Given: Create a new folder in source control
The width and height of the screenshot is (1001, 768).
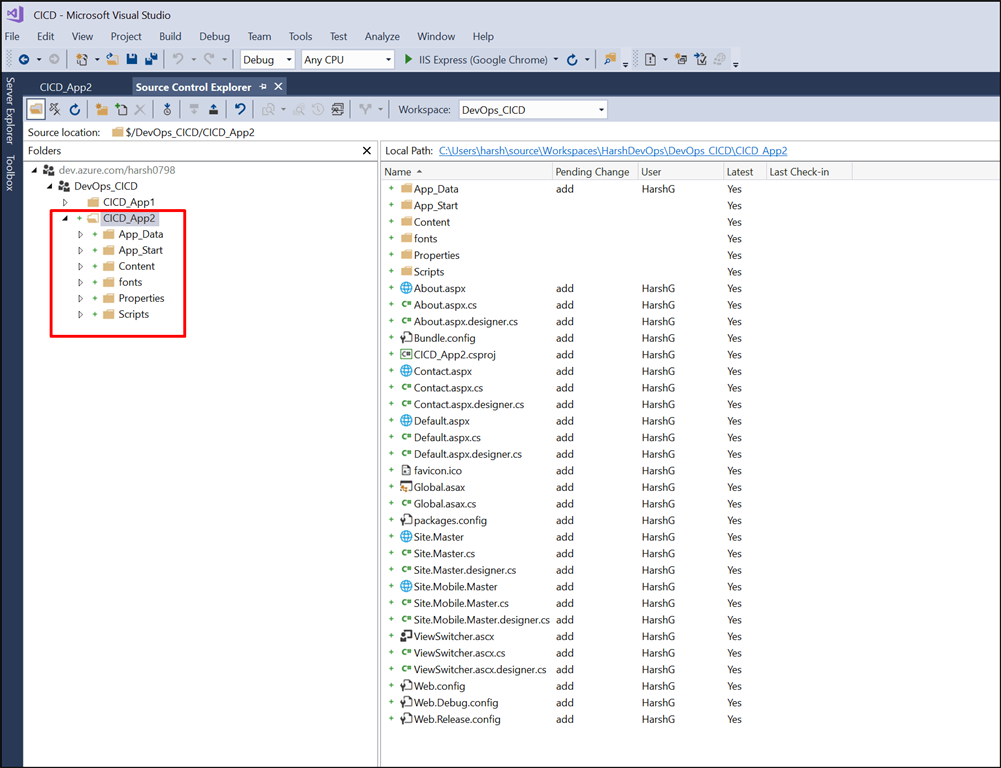Looking at the screenshot, I should (103, 109).
